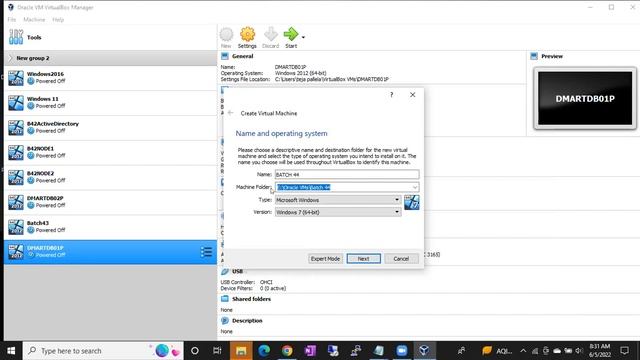Open Zoom from taskbar
The height and width of the screenshot is (360, 640).
402,351
